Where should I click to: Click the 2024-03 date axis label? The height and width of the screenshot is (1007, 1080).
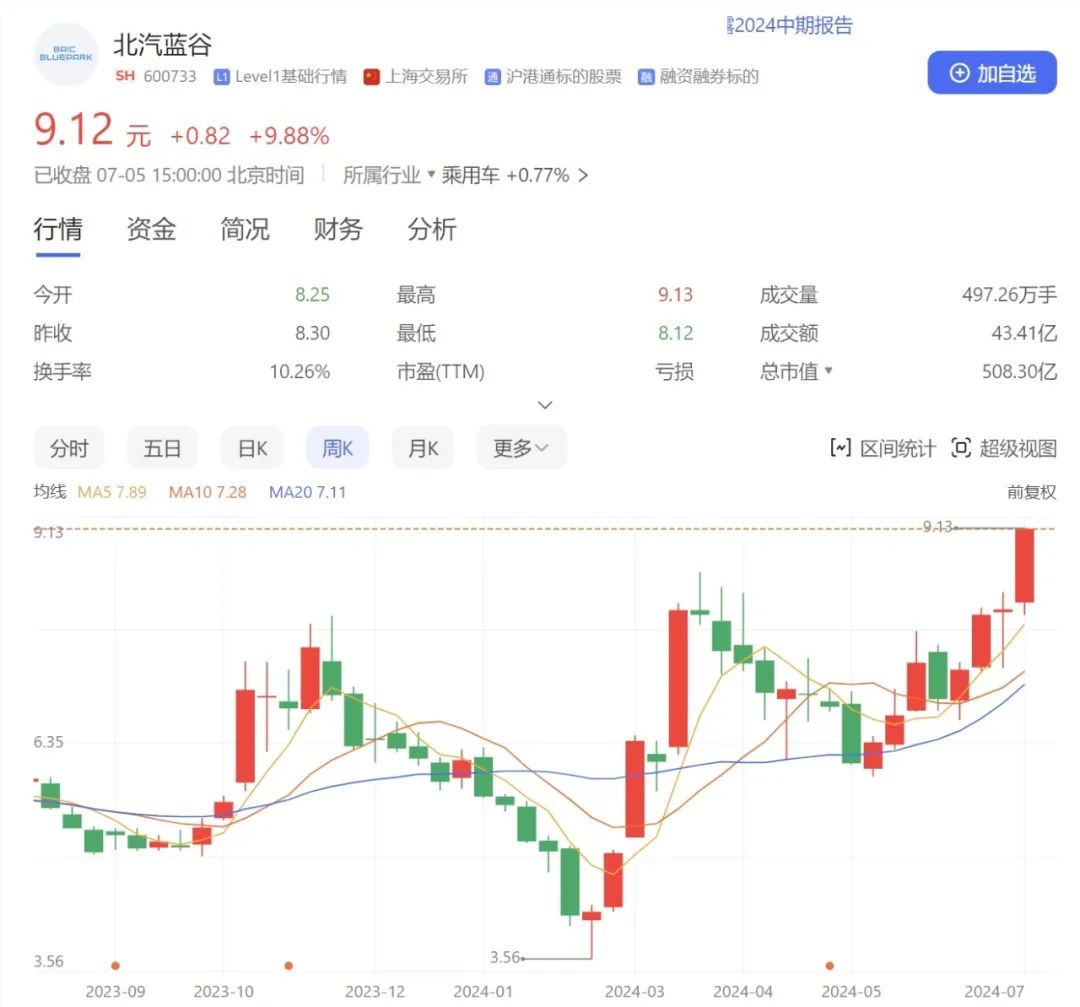(634, 991)
